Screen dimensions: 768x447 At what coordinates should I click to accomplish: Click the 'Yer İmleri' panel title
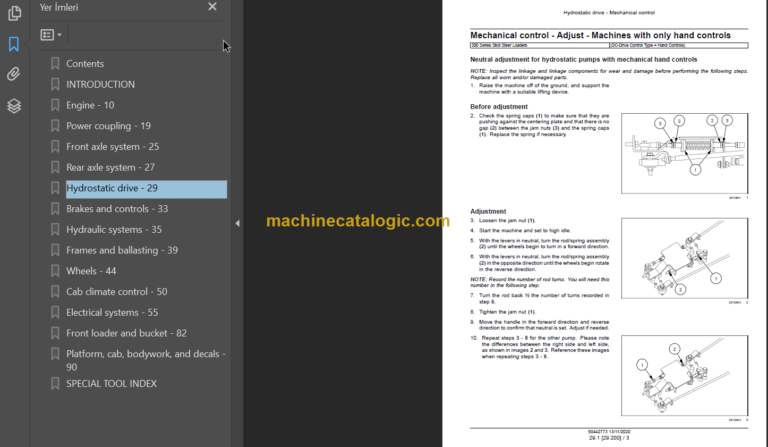[59, 7]
